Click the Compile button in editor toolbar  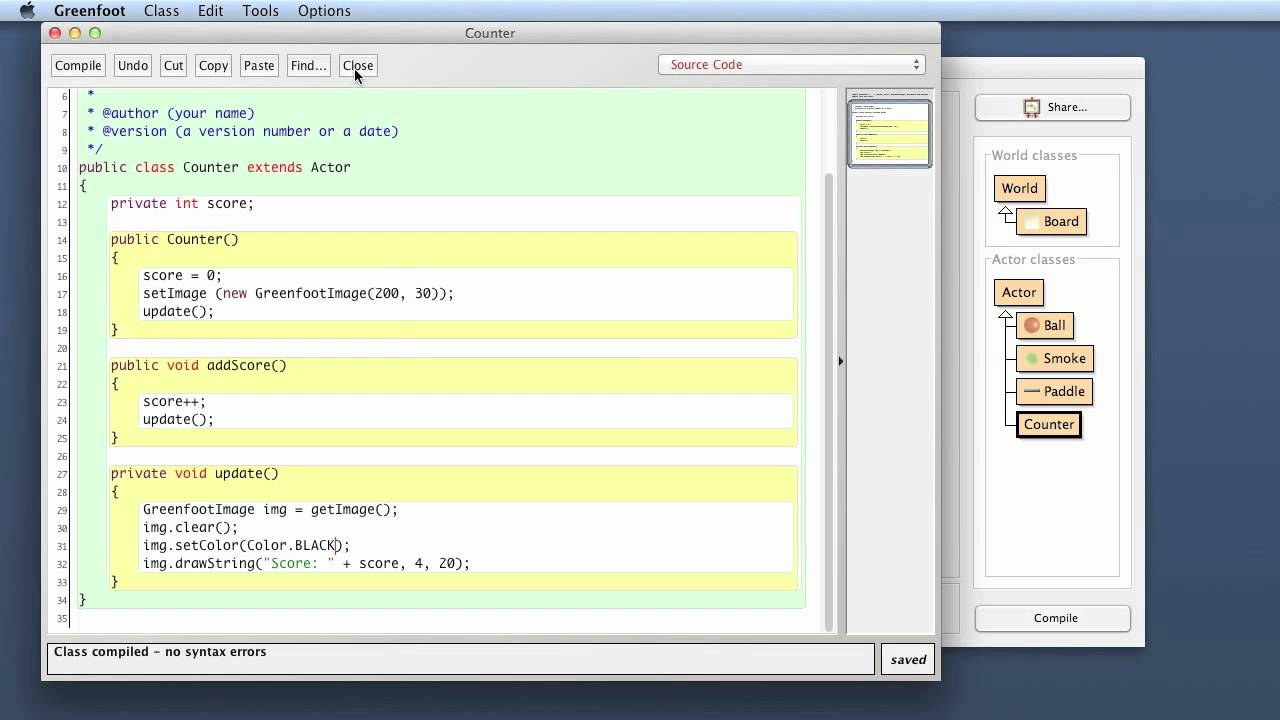(78, 65)
